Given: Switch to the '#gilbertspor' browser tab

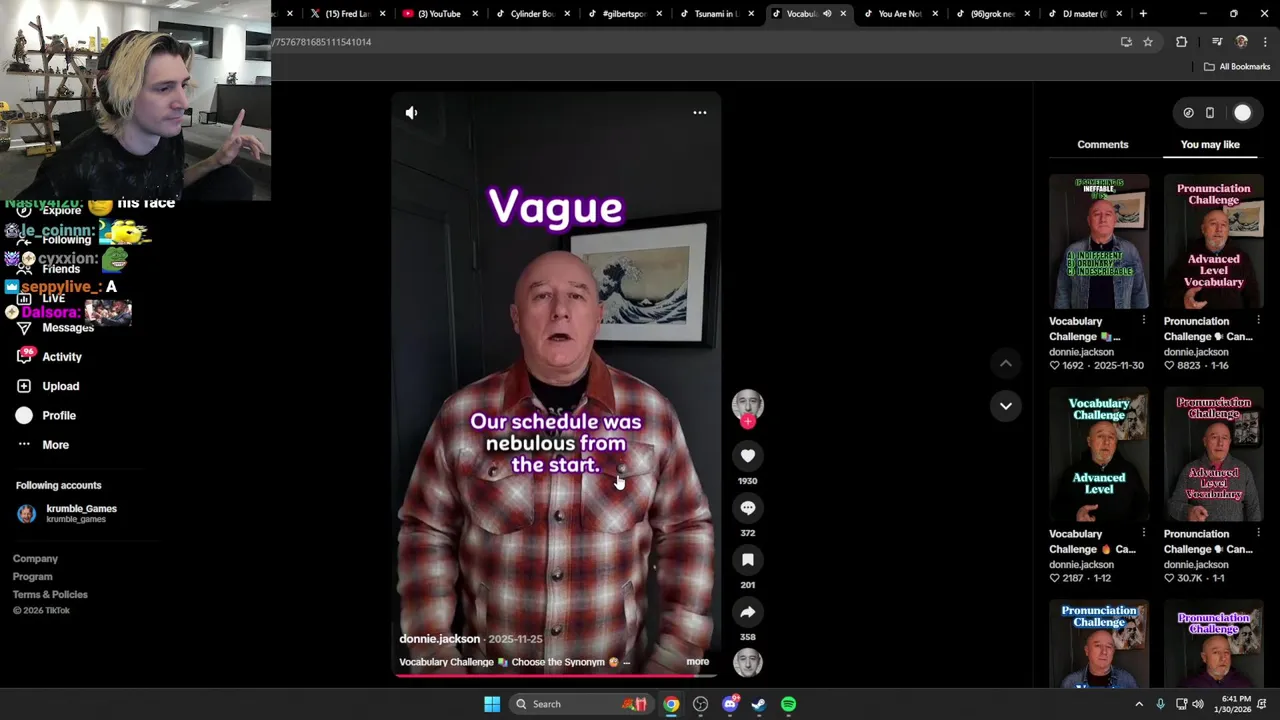Looking at the screenshot, I should pyautogui.click(x=623, y=14).
